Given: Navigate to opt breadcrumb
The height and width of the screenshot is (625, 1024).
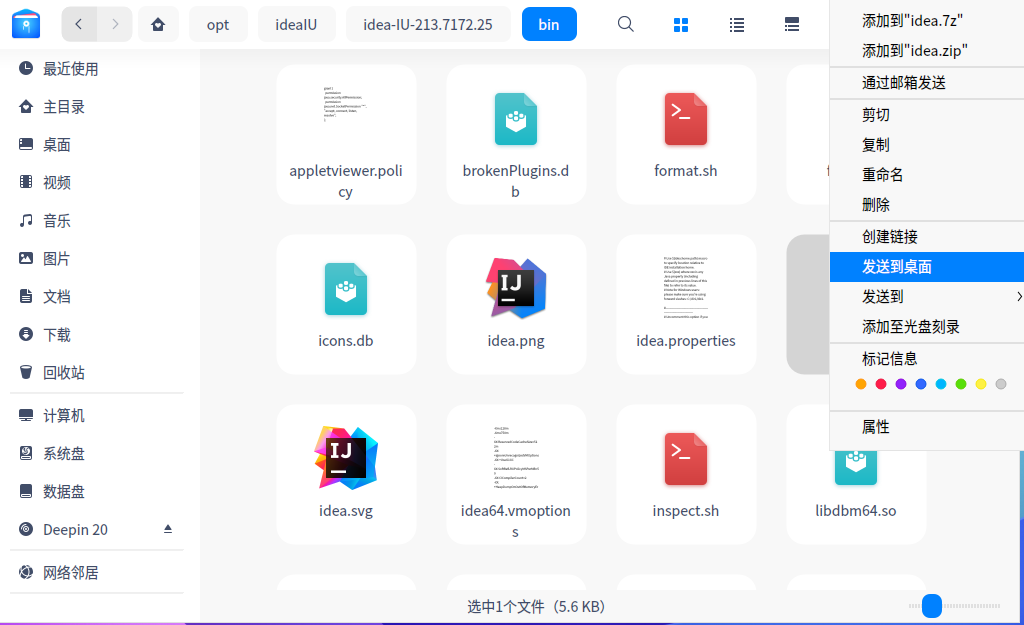Looking at the screenshot, I should tap(218, 24).
